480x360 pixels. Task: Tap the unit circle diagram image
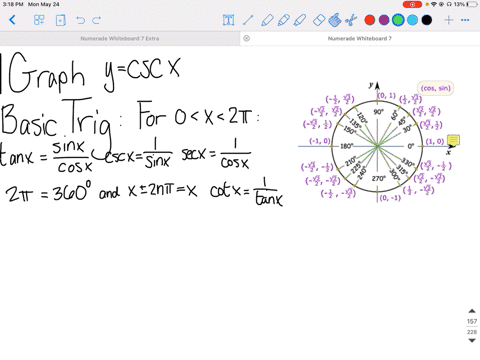pyautogui.click(x=377, y=143)
